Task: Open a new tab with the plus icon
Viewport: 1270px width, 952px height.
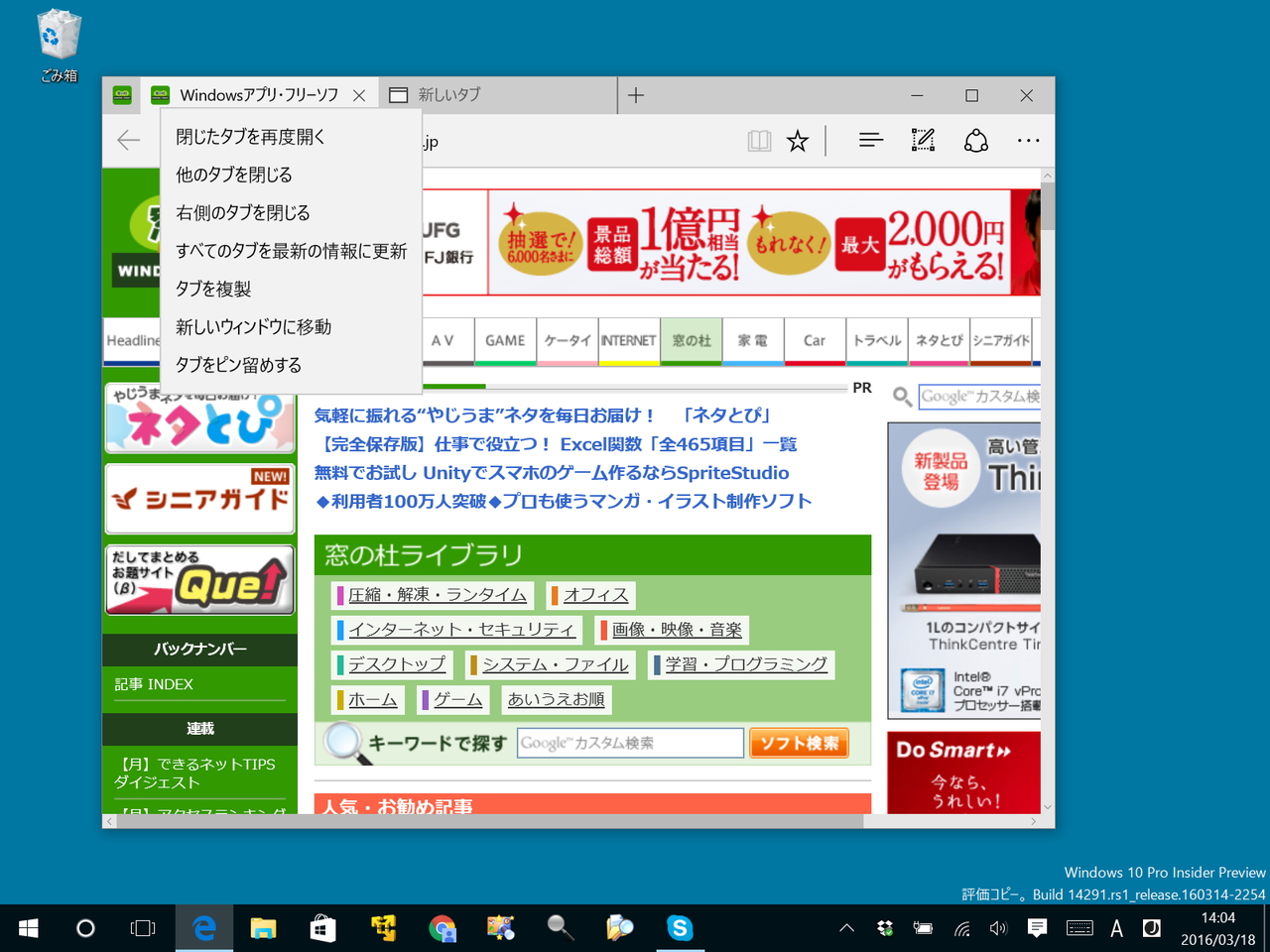Action: coord(635,95)
